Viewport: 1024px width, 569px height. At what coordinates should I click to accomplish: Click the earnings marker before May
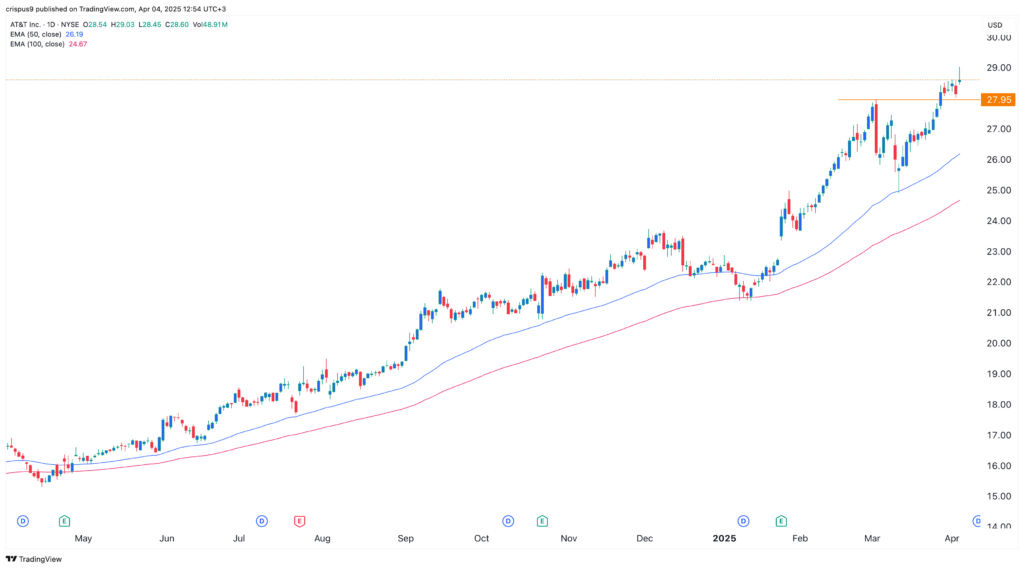pos(64,521)
